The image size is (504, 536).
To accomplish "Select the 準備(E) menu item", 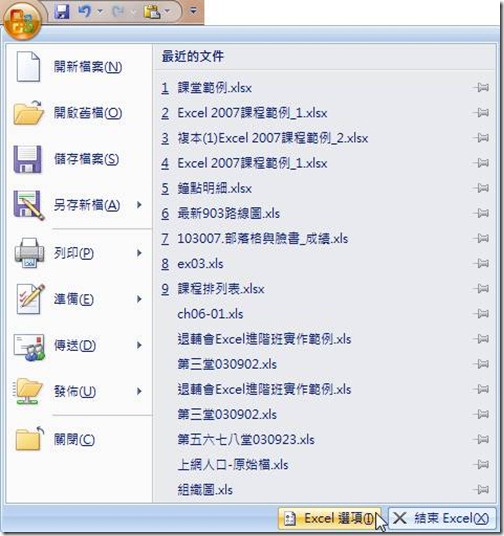I will click(x=79, y=299).
